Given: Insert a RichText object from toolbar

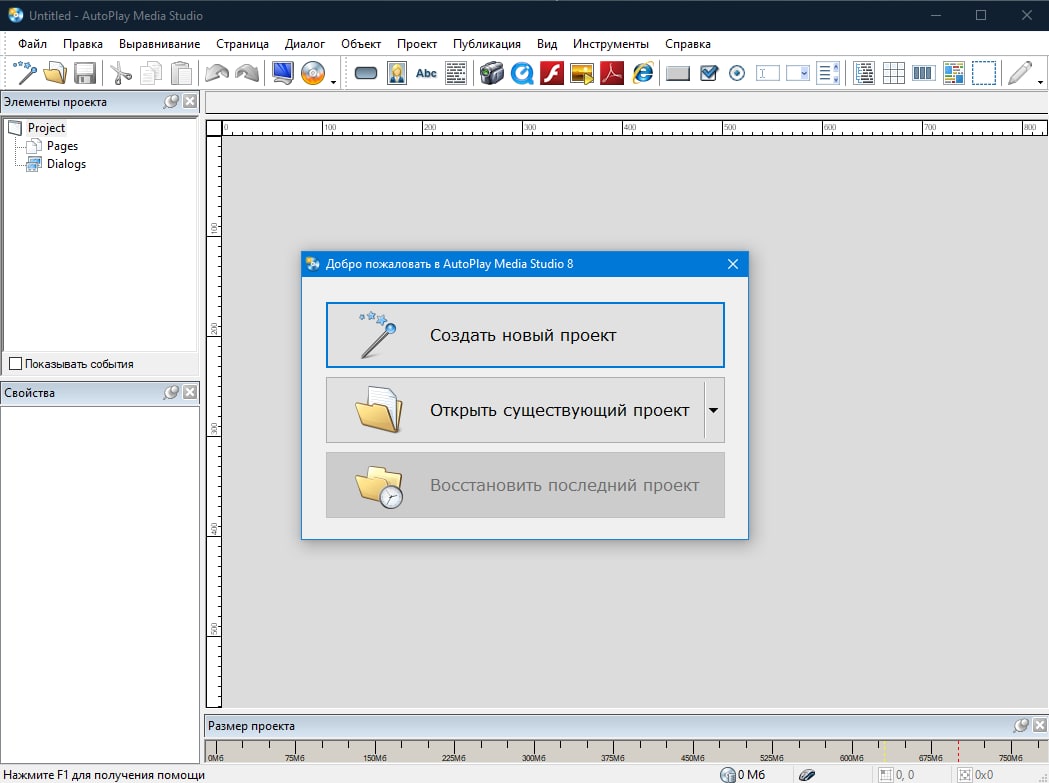Looking at the screenshot, I should click(x=953, y=73).
